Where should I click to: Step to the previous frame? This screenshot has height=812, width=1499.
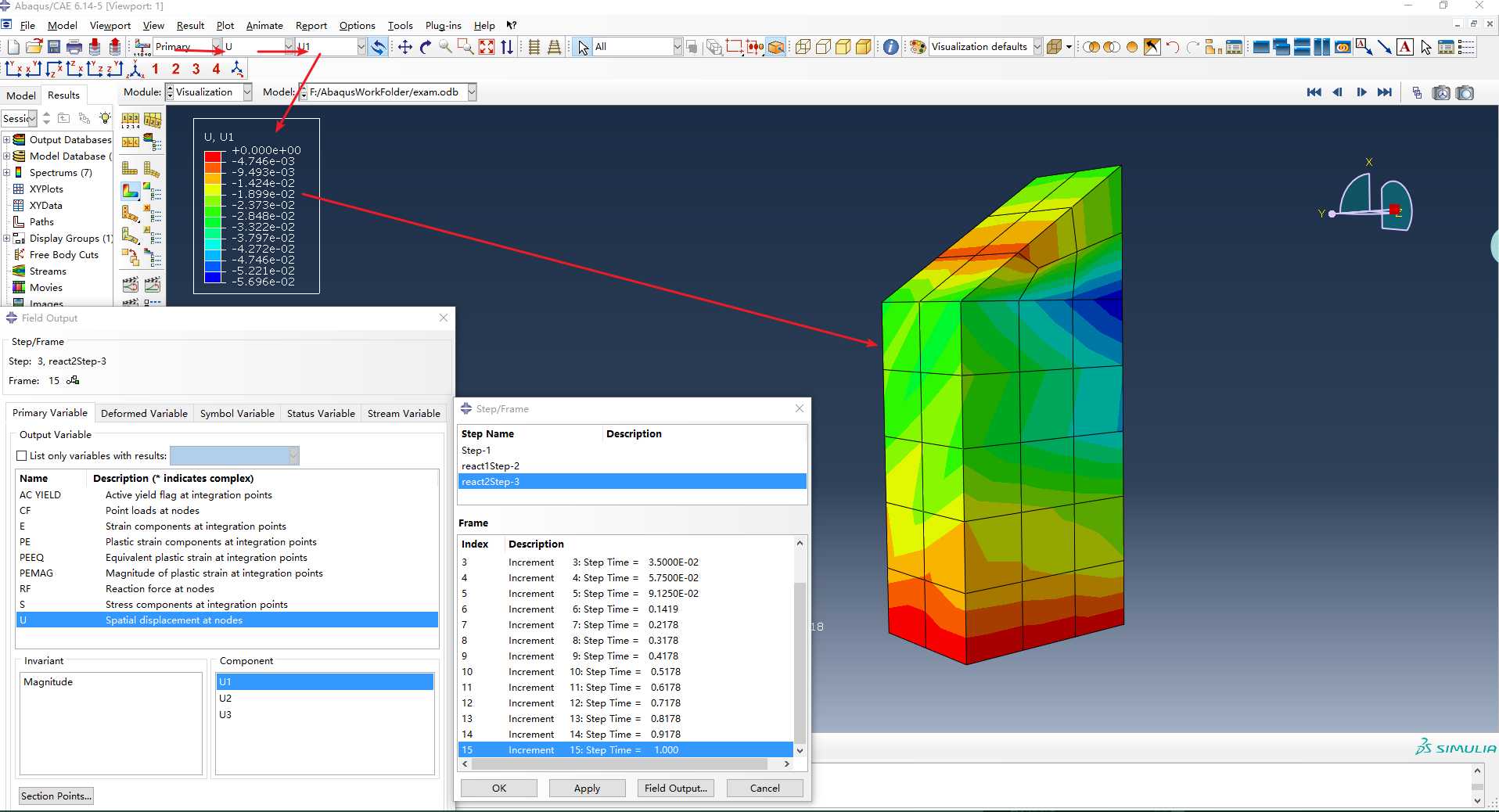1338,92
